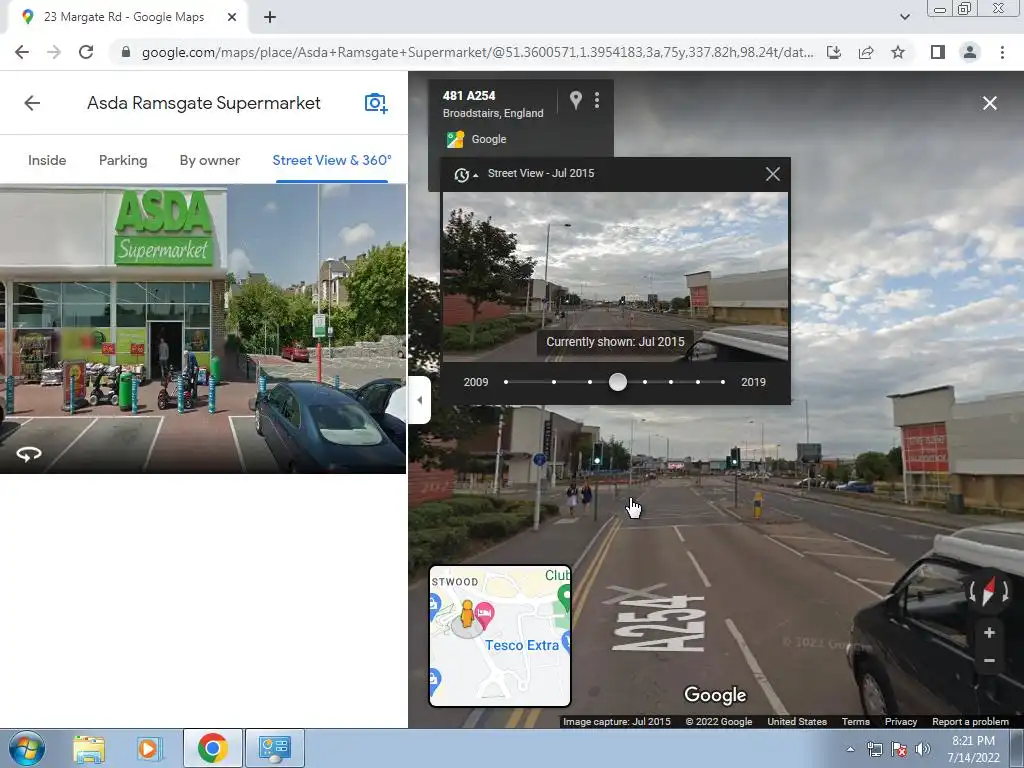This screenshot has width=1024, height=768.
Task: Open the Windows Start menu
Action: [x=27, y=748]
